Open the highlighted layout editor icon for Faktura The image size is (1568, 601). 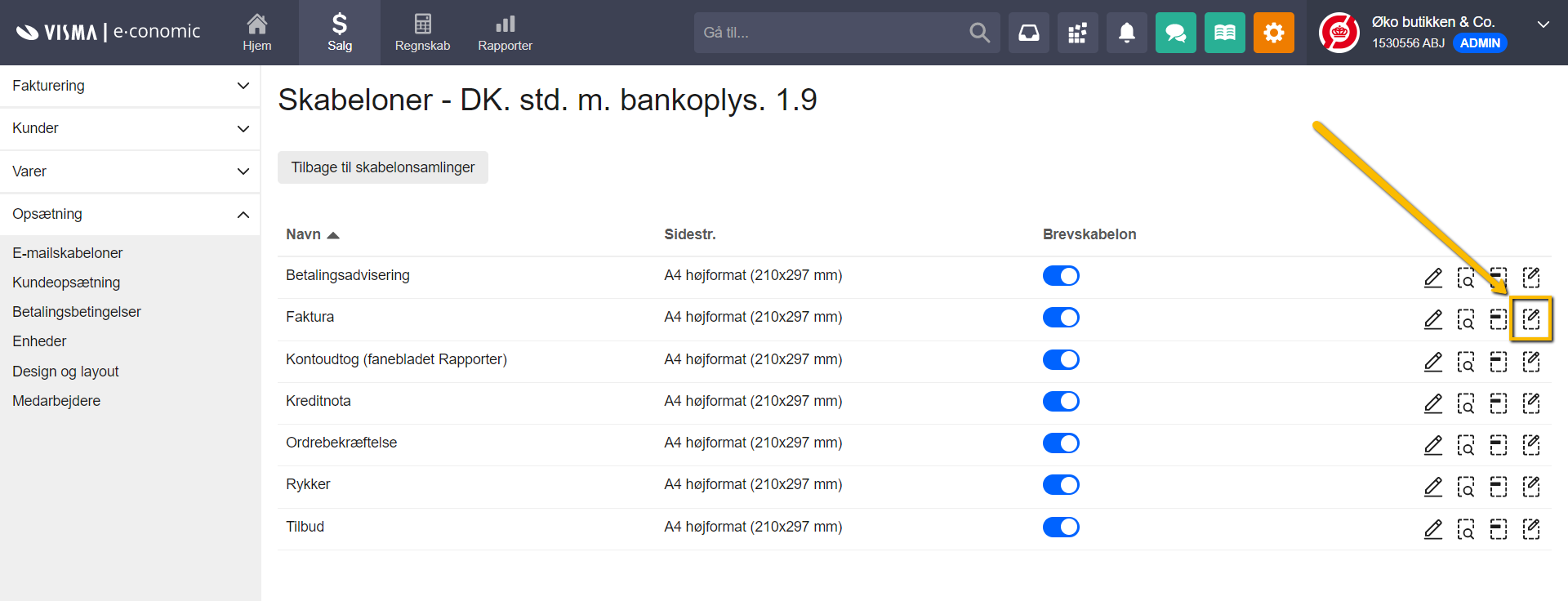coord(1530,318)
